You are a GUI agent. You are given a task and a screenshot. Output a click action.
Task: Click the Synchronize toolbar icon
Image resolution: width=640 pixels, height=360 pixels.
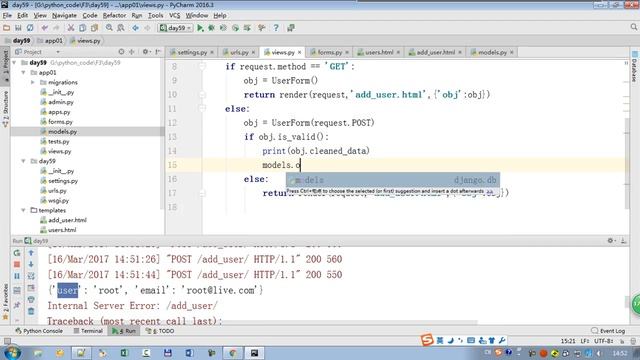point(30,28)
